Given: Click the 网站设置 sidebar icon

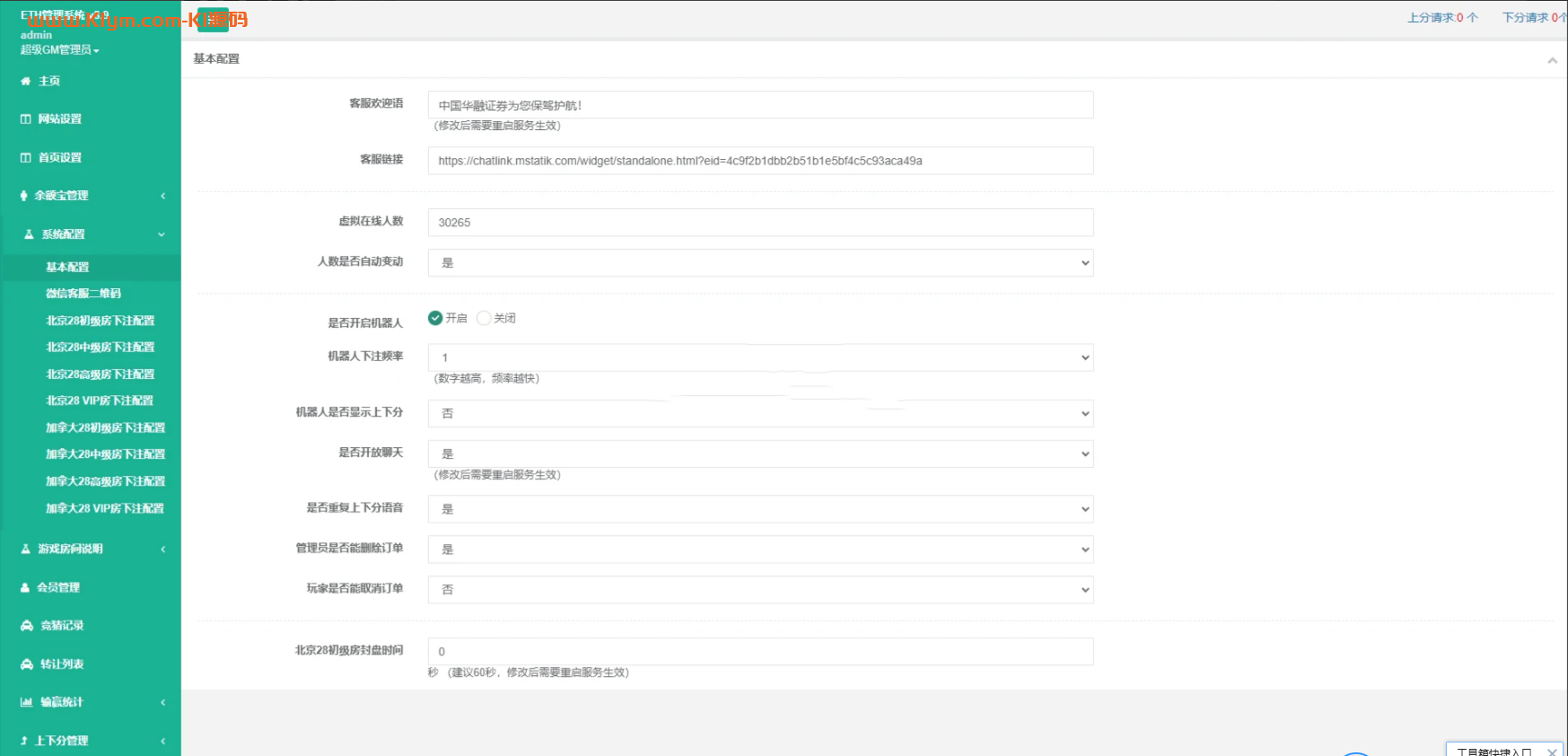Looking at the screenshot, I should point(25,119).
